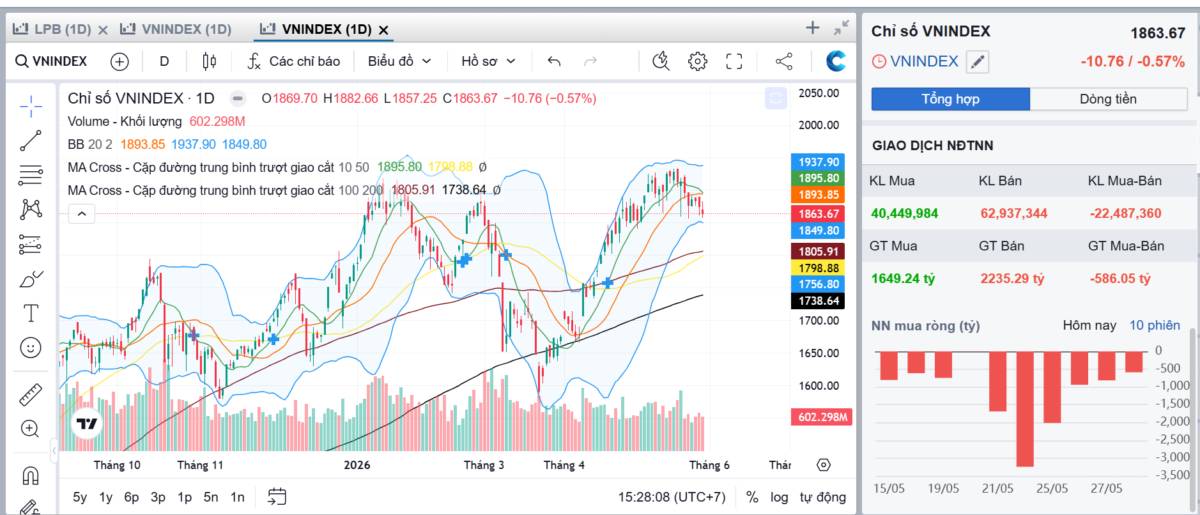Open chart settings gear
1200x515 pixels.
[698, 61]
